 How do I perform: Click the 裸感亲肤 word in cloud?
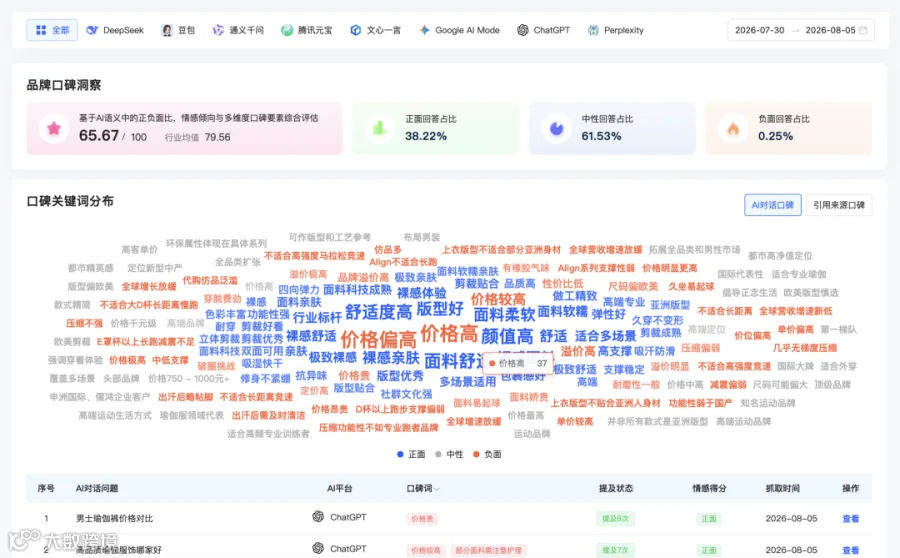pyautogui.click(x=391, y=357)
